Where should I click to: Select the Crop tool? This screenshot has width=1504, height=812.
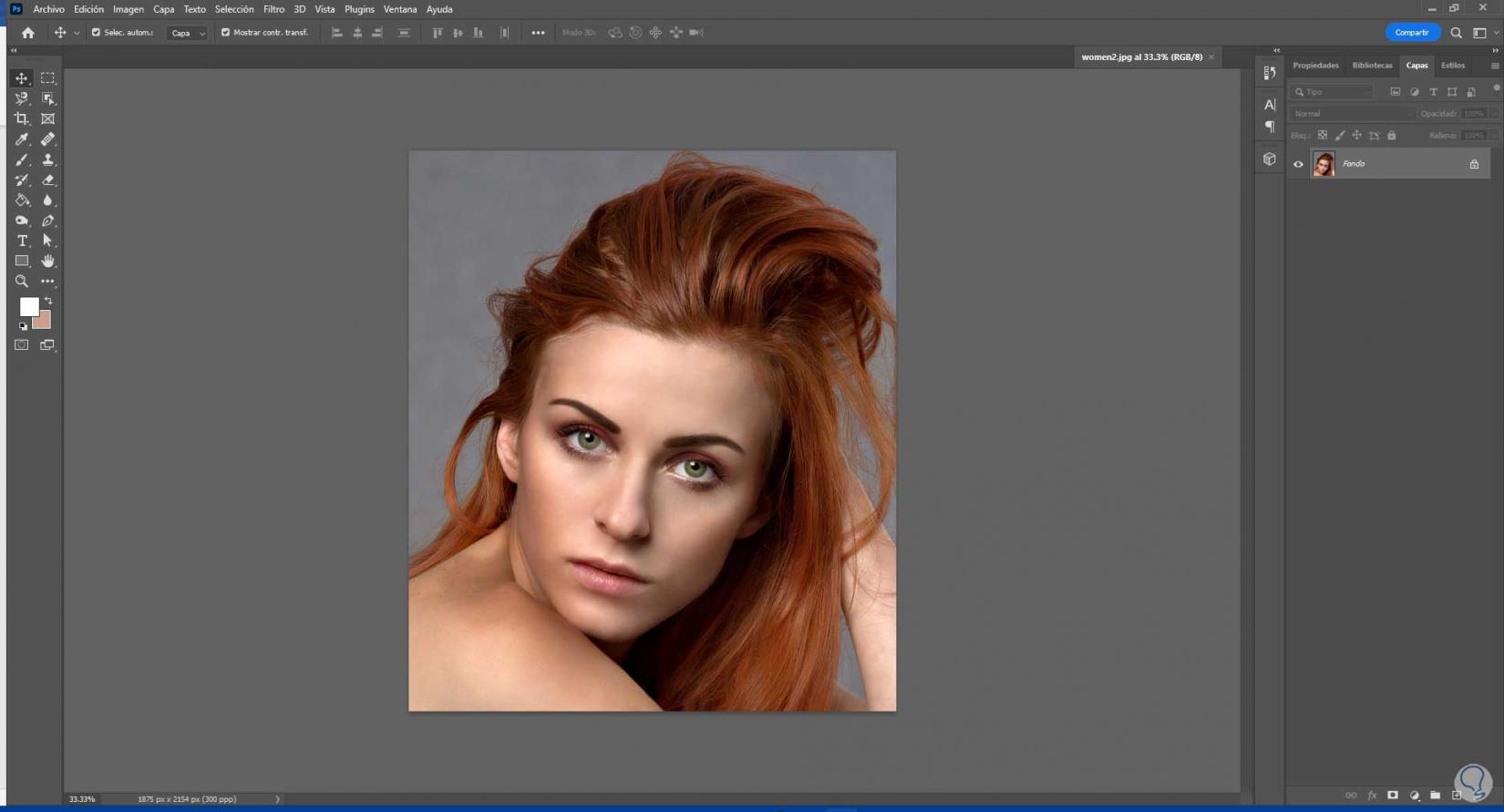click(x=22, y=118)
